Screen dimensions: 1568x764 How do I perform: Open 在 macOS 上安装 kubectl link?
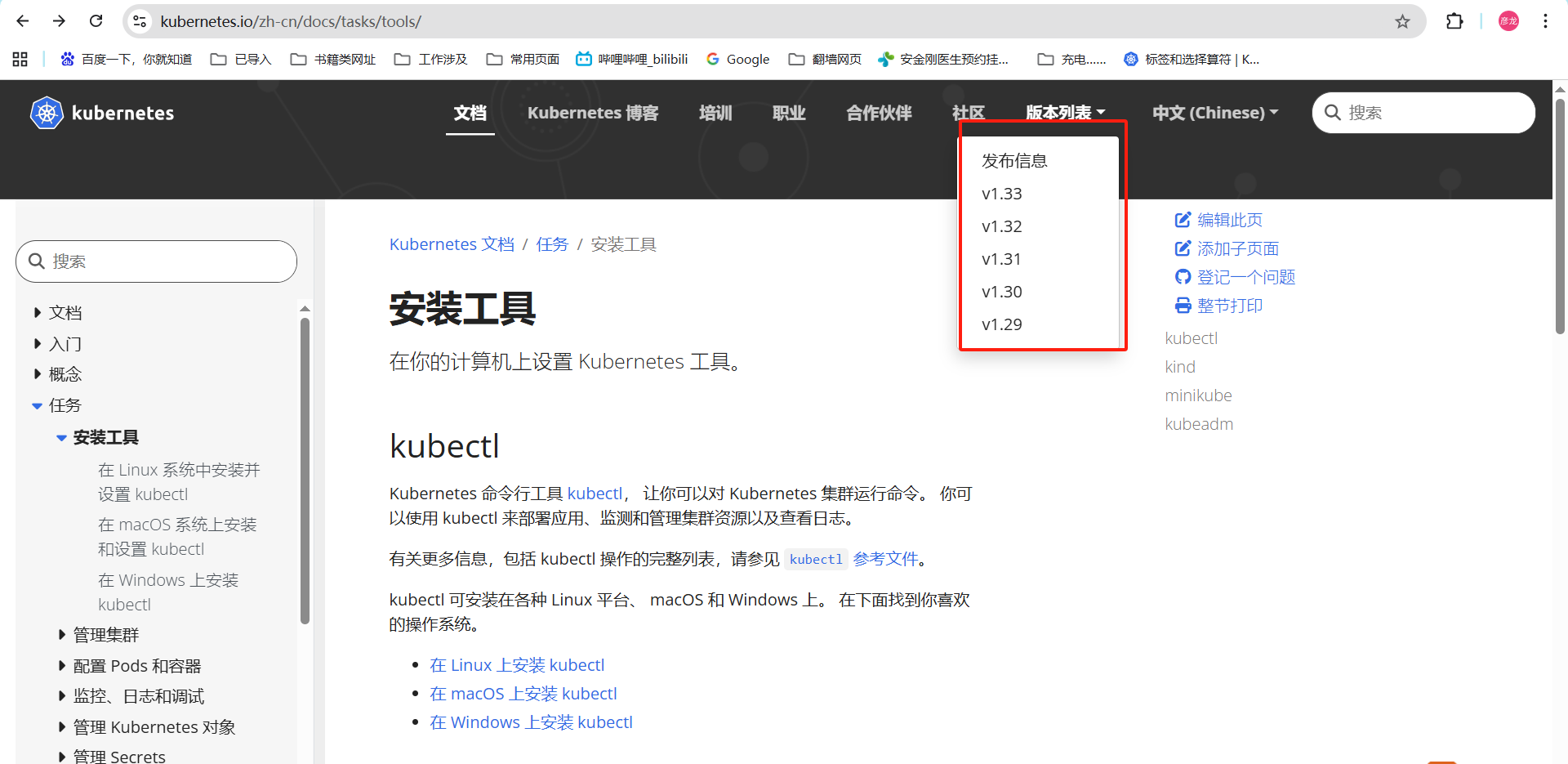coord(523,694)
